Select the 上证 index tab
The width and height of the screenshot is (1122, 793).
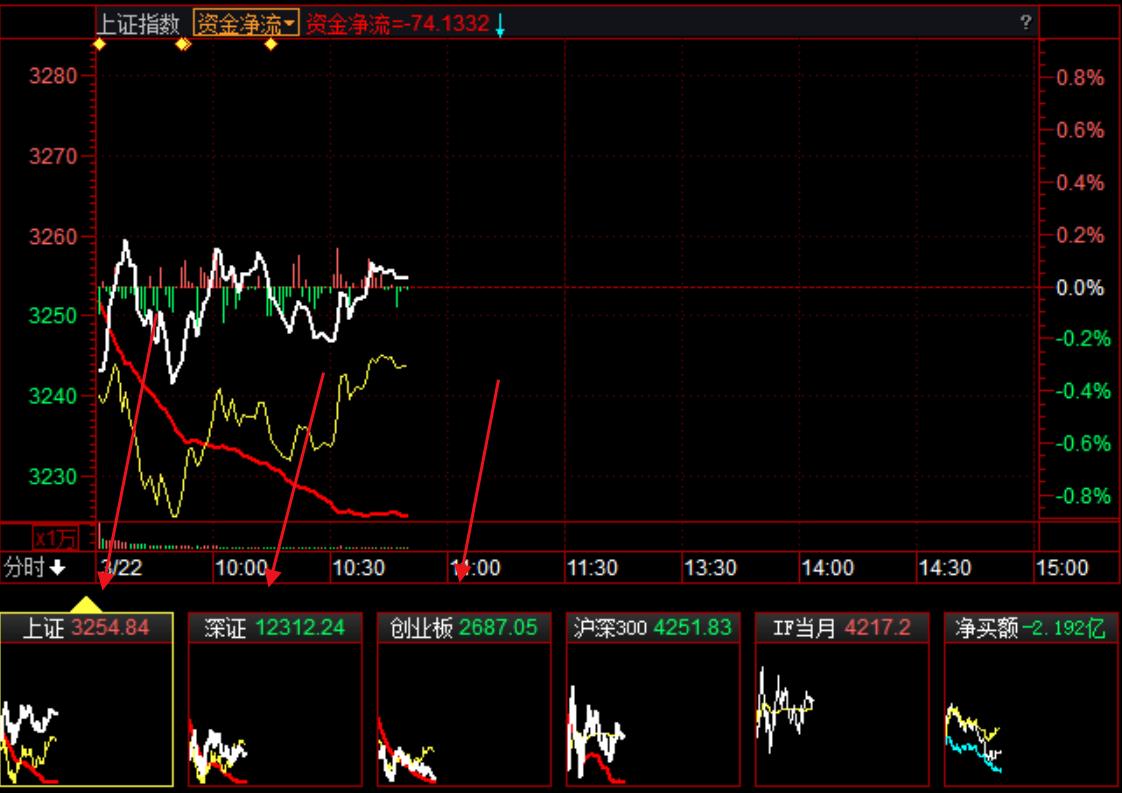87,628
